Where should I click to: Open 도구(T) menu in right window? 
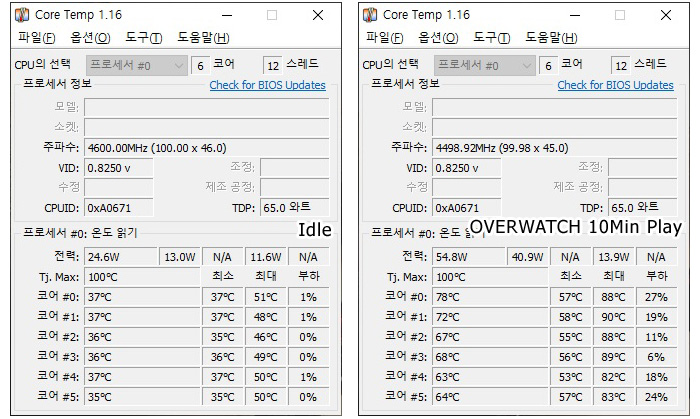click(x=491, y=37)
